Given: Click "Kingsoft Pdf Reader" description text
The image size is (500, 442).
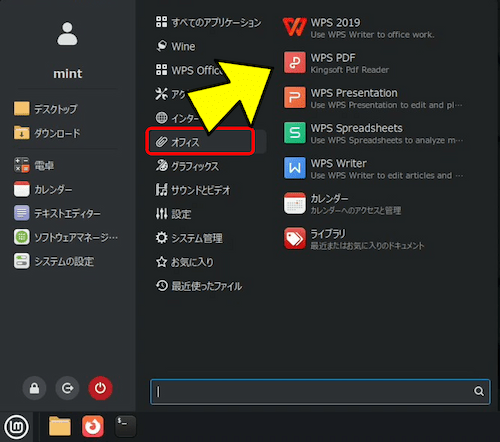Looking at the screenshot, I should pyautogui.click(x=350, y=70).
